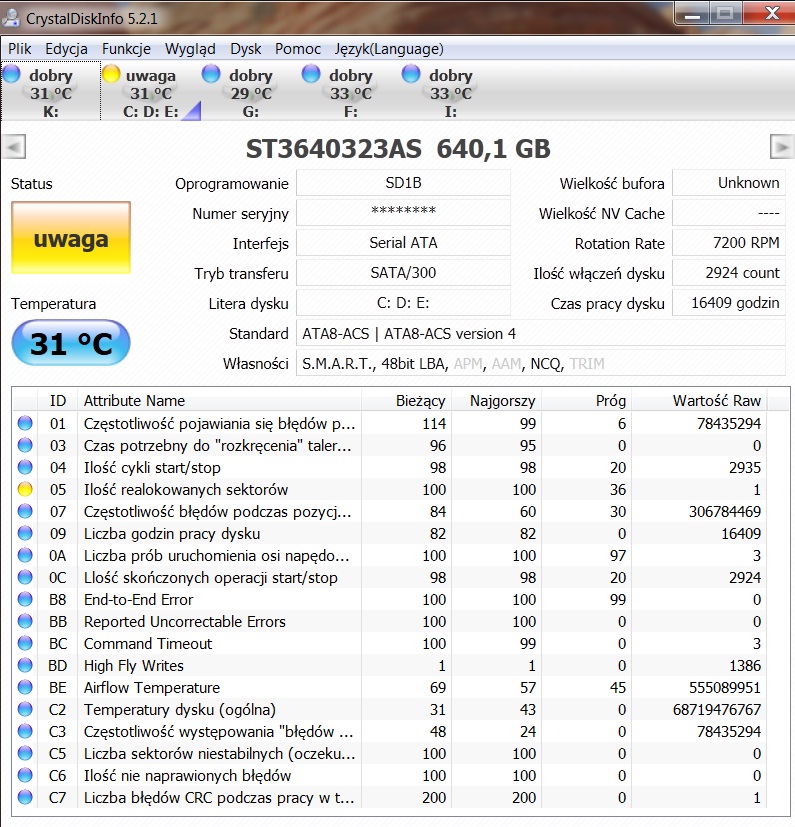Click the status orb of attribute 0A
The width and height of the screenshot is (795, 827).
tap(25, 555)
